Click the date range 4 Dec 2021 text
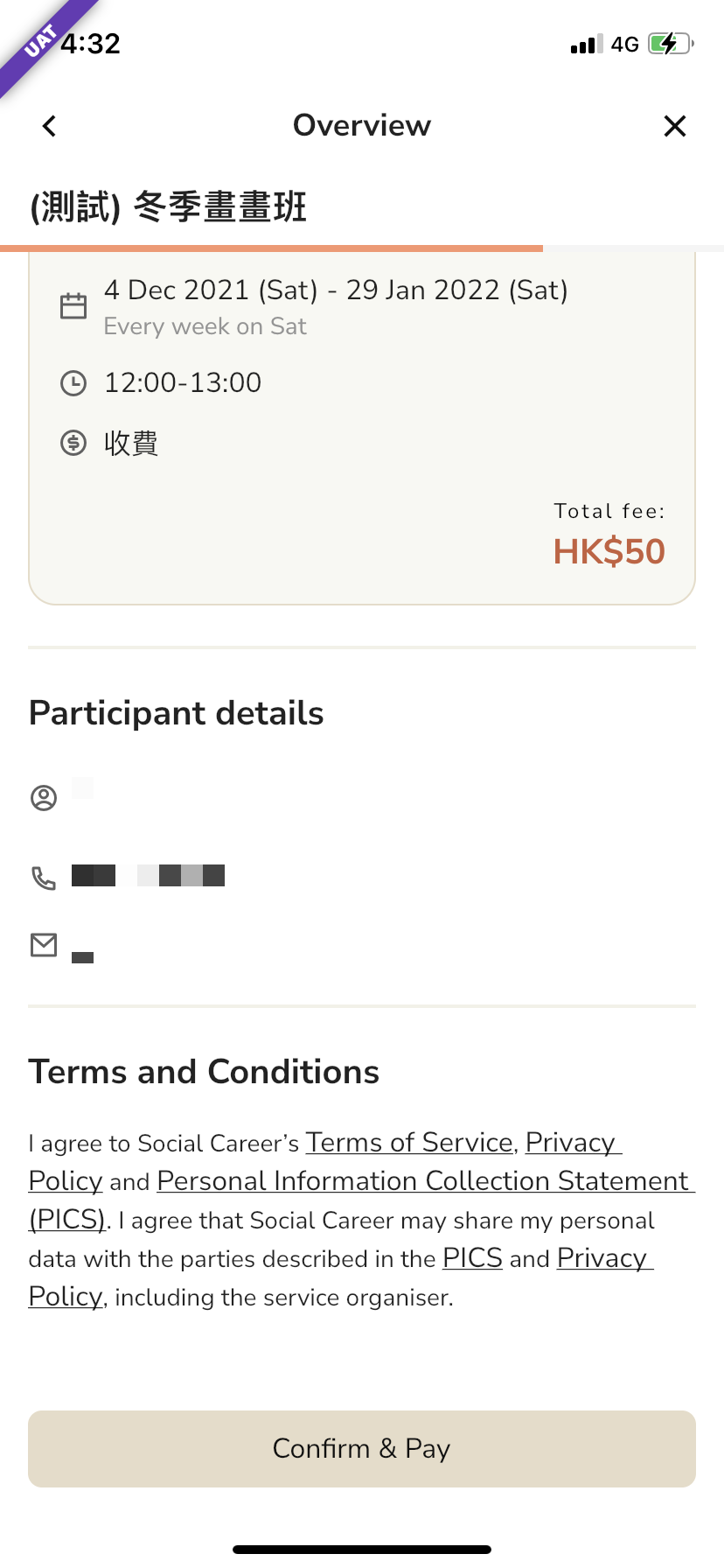This screenshot has height=1568, width=724. click(336, 290)
